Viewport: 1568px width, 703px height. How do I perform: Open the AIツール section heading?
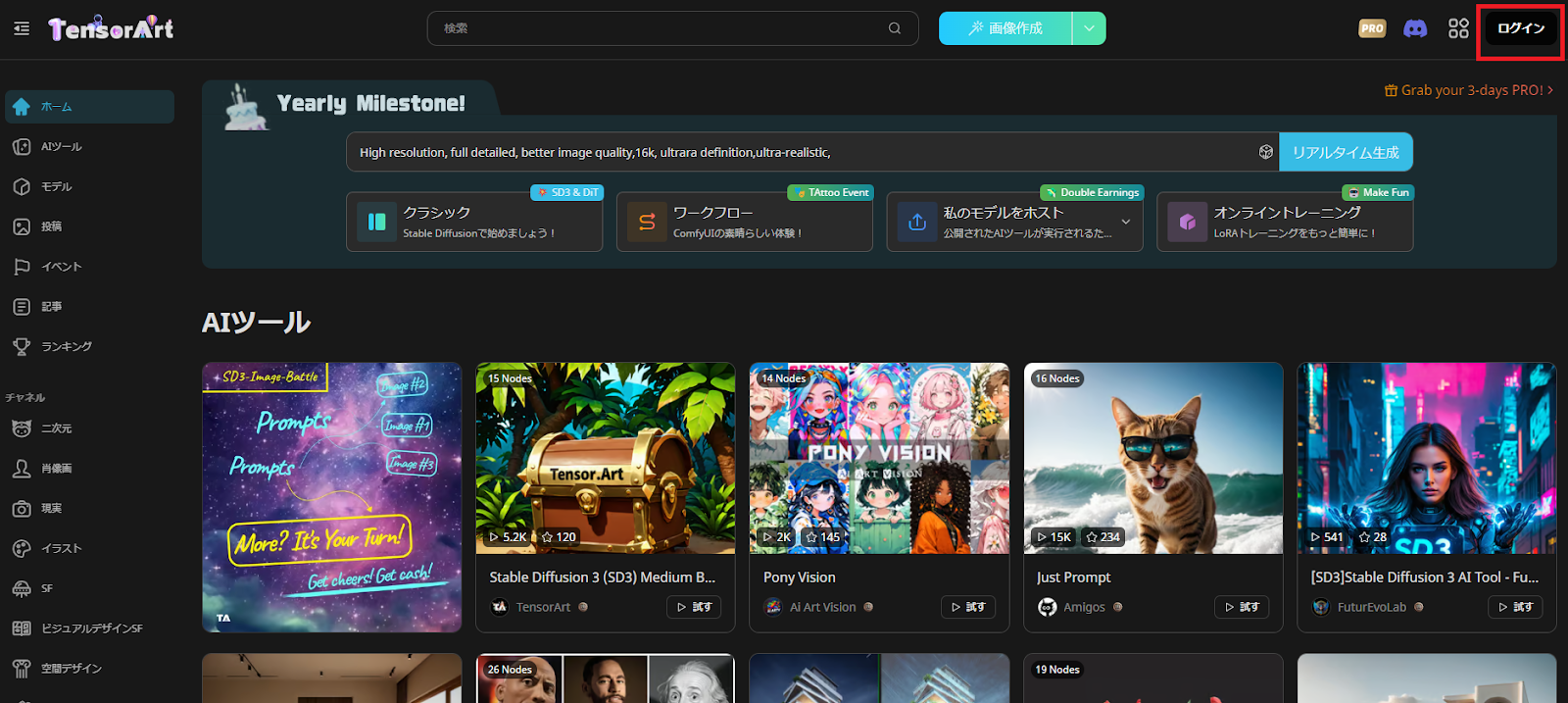[x=256, y=323]
